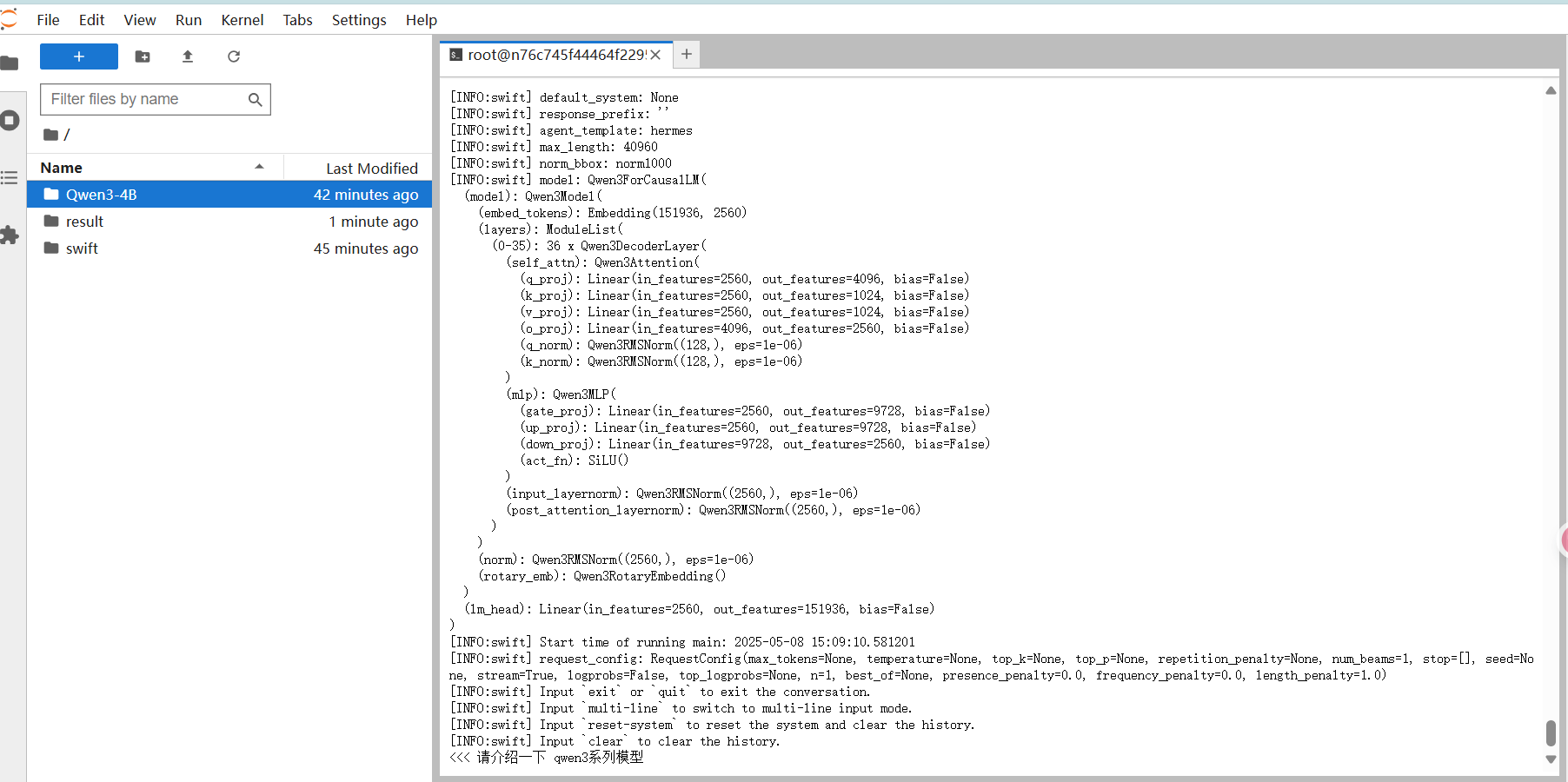The height and width of the screenshot is (782, 1568).
Task: Open the Table of Contents sidebar
Action: tap(10, 178)
